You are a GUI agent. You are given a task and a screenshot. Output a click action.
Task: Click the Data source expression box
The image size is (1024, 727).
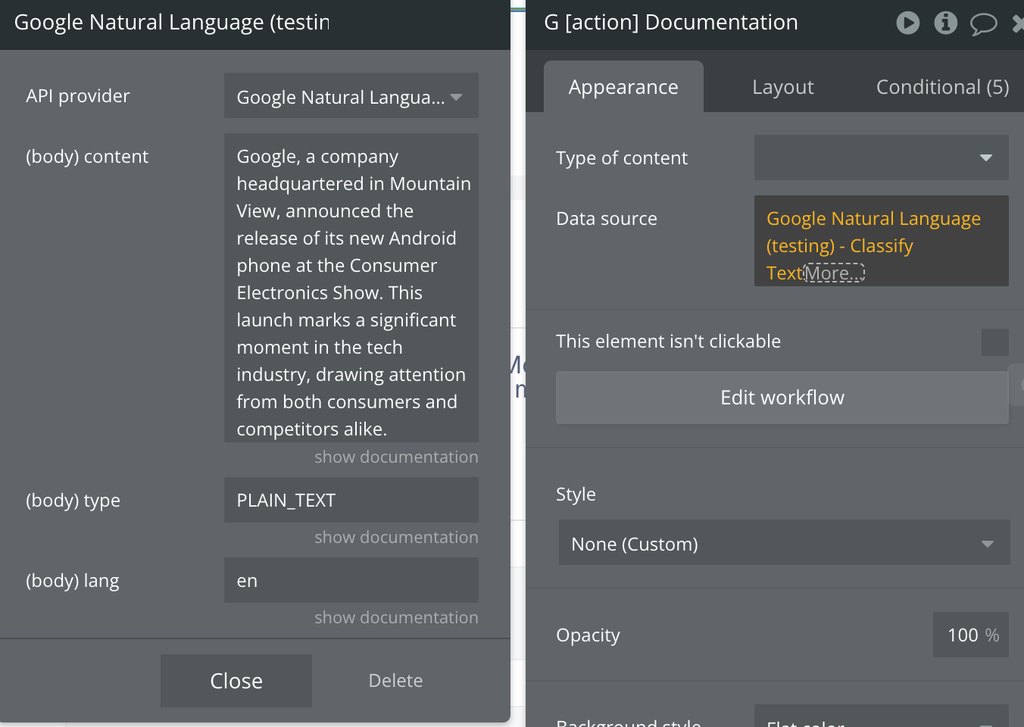[x=881, y=241]
